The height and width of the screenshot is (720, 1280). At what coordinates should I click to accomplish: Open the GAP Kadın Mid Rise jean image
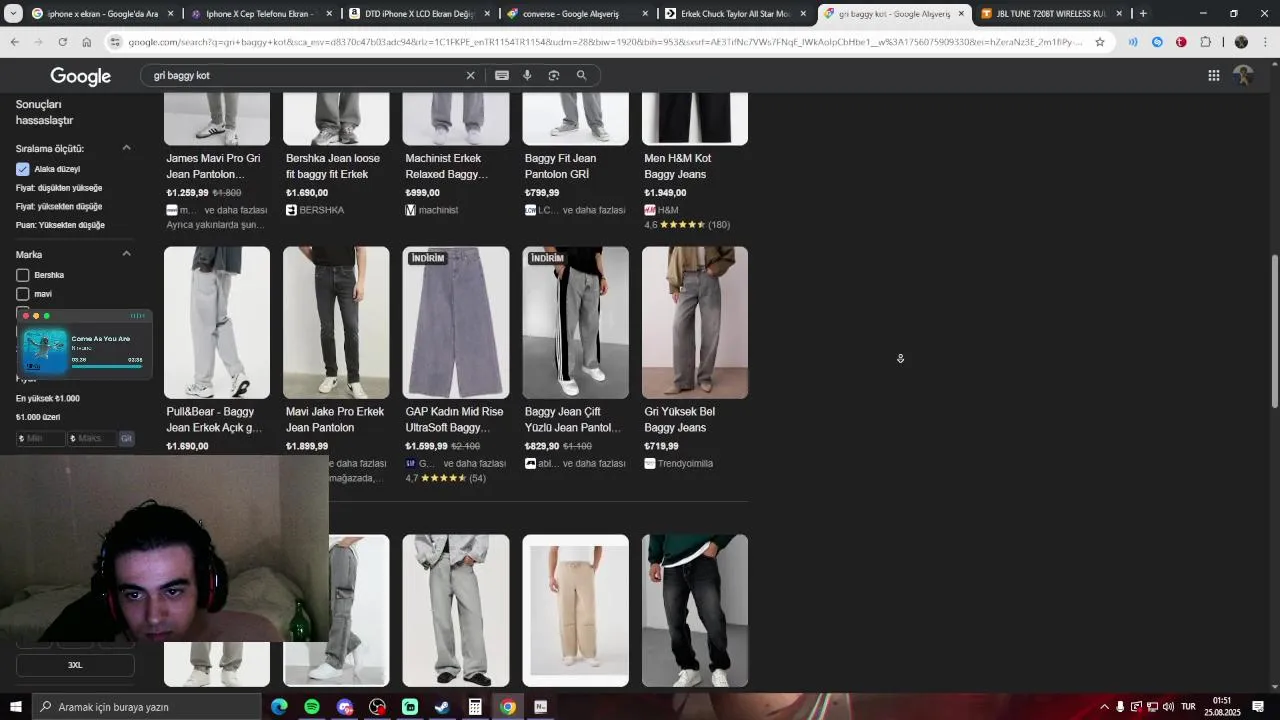tap(456, 323)
